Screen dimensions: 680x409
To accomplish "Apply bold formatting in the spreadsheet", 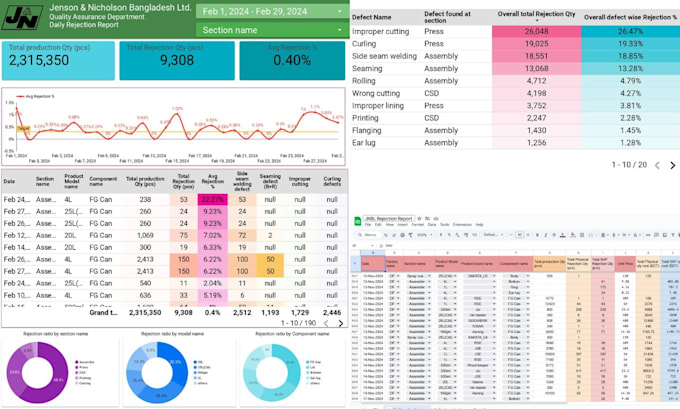I will pyautogui.click(x=537, y=235).
